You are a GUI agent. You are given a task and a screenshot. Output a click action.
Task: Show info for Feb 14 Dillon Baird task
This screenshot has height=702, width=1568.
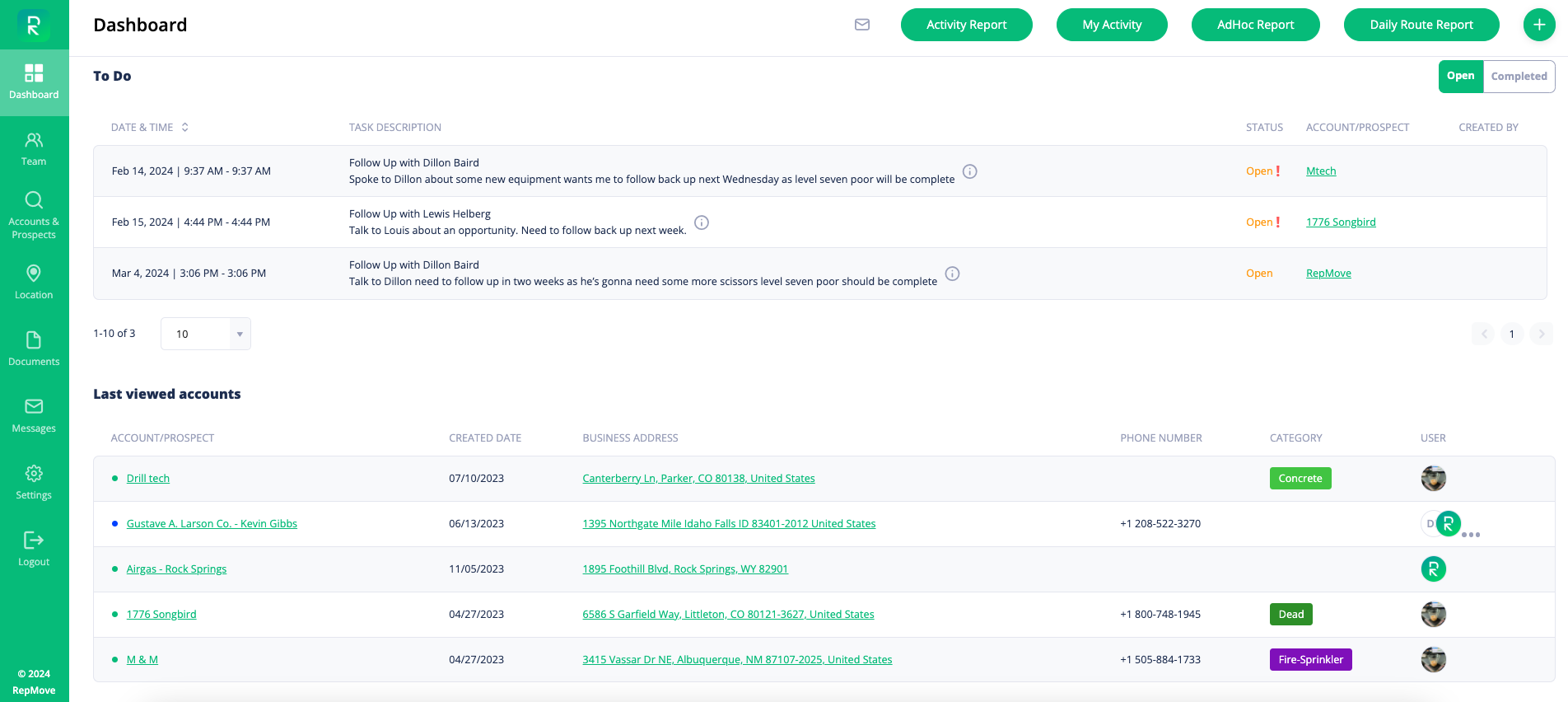(x=970, y=171)
